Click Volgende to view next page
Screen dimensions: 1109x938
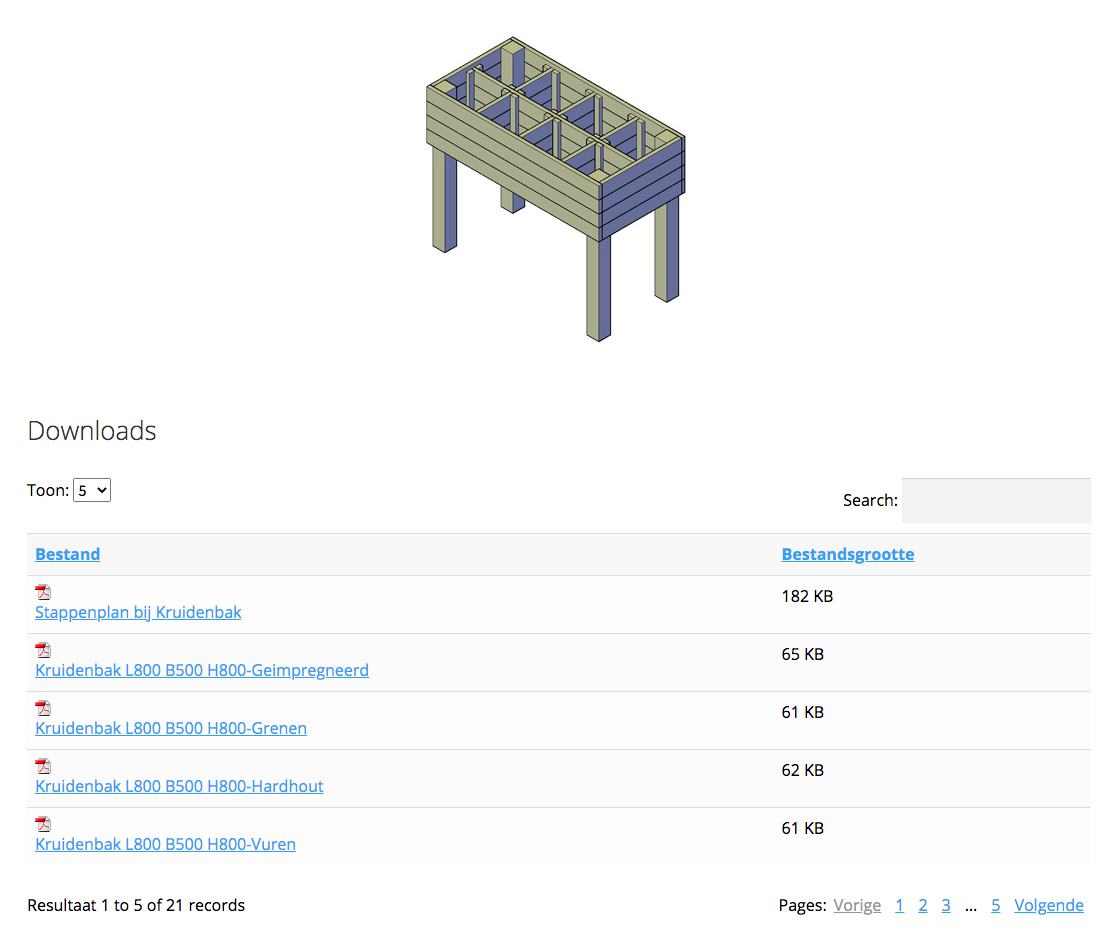[x=1048, y=905]
